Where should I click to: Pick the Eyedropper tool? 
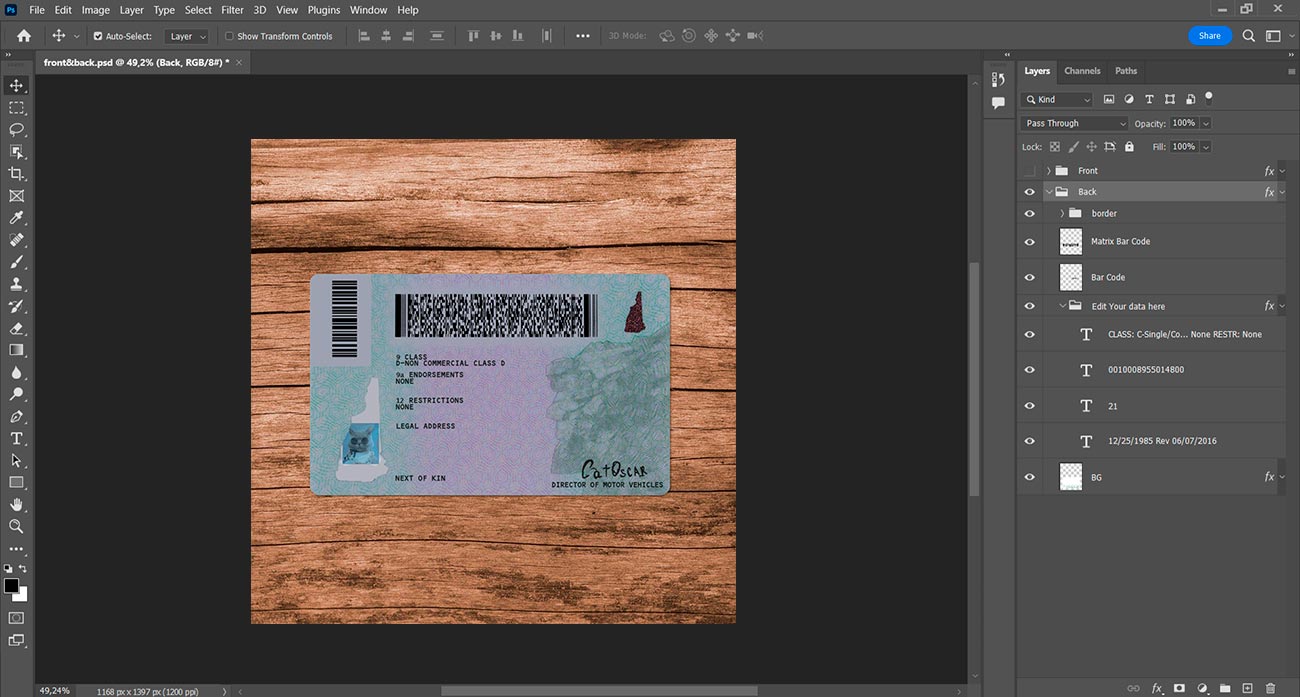point(16,218)
